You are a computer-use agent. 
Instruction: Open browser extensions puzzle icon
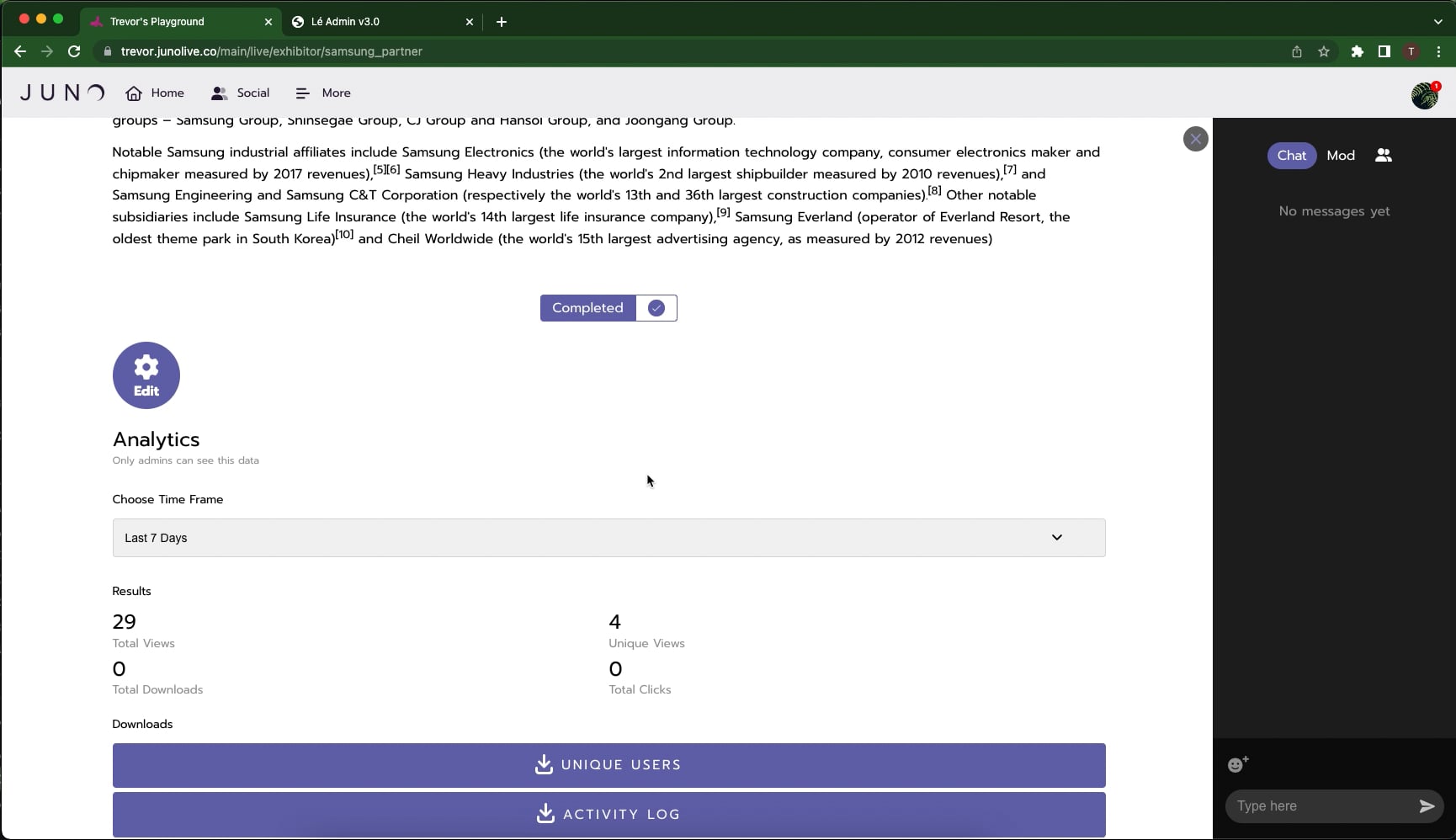coord(1357,51)
